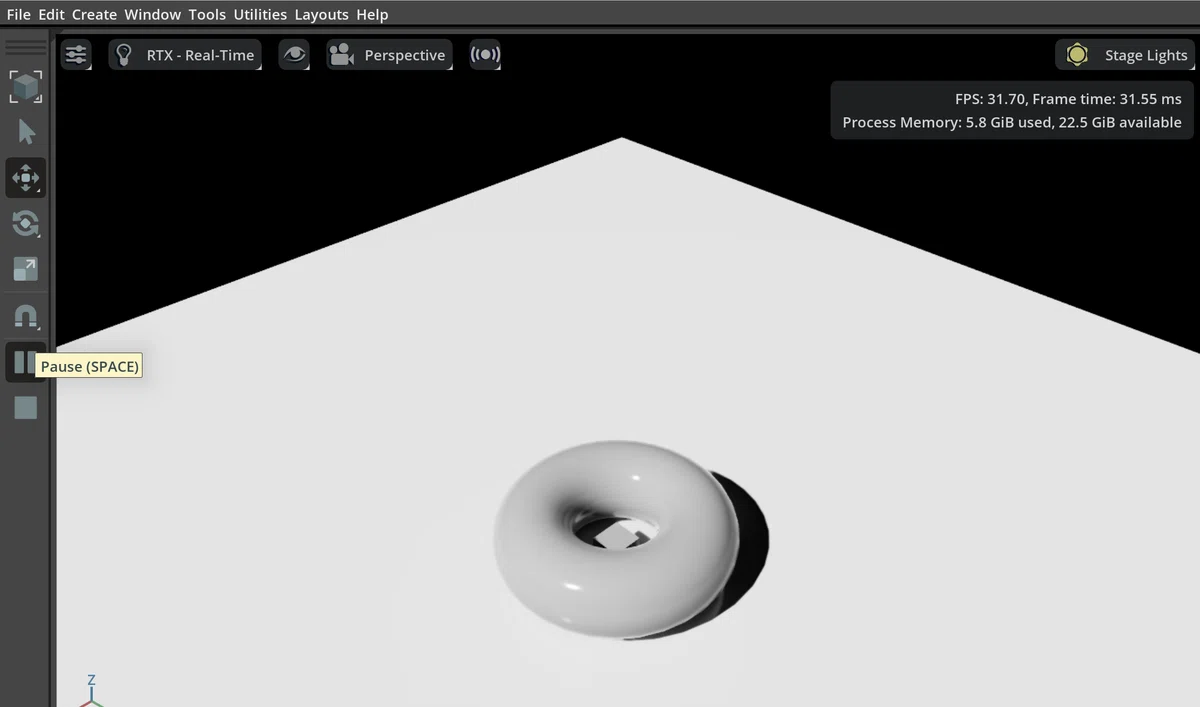Open the Edit menu
This screenshot has width=1200, height=707.
[x=51, y=14]
